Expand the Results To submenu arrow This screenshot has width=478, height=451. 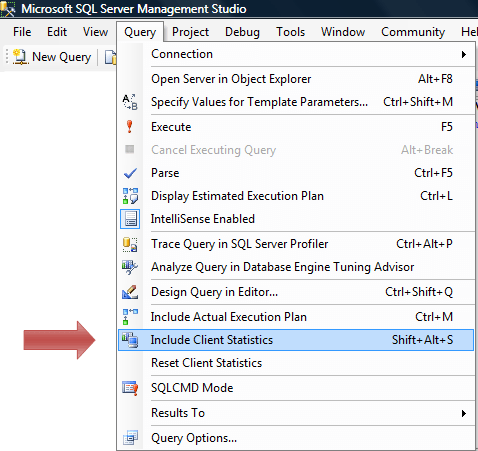[464, 413]
